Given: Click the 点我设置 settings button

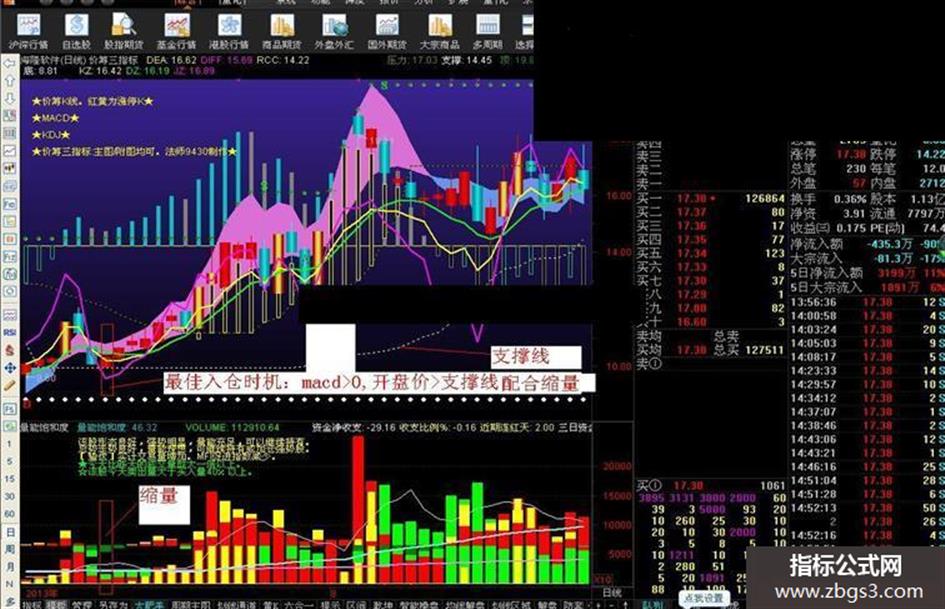Looking at the screenshot, I should point(703,599).
